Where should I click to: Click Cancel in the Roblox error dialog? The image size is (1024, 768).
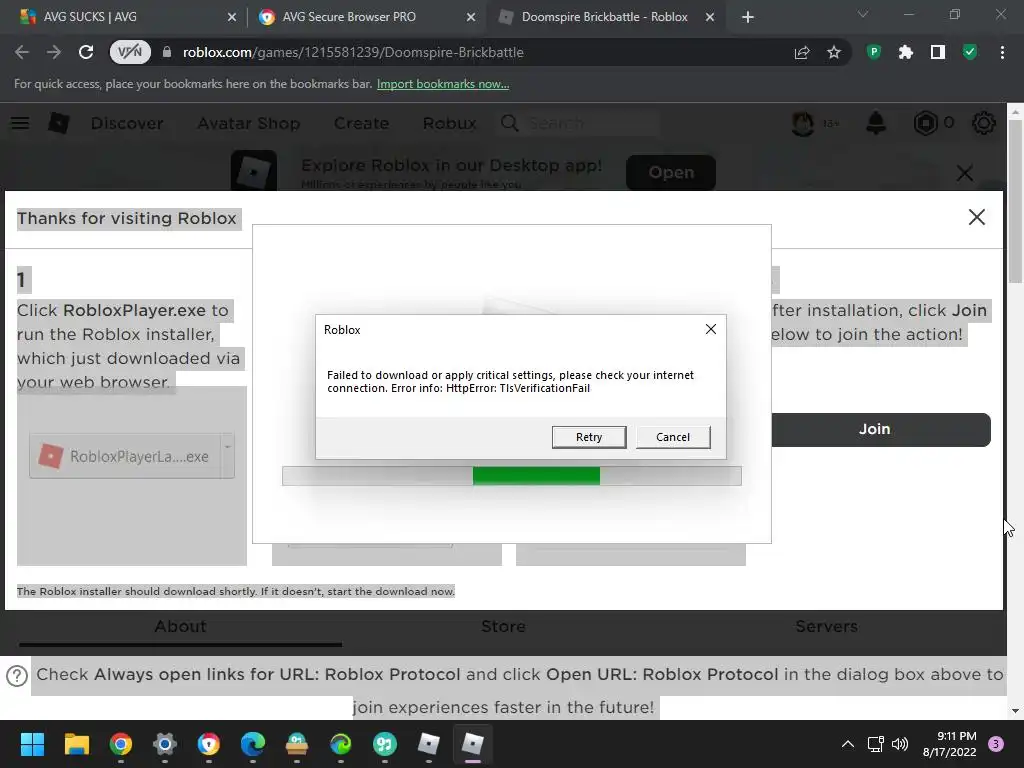point(673,437)
